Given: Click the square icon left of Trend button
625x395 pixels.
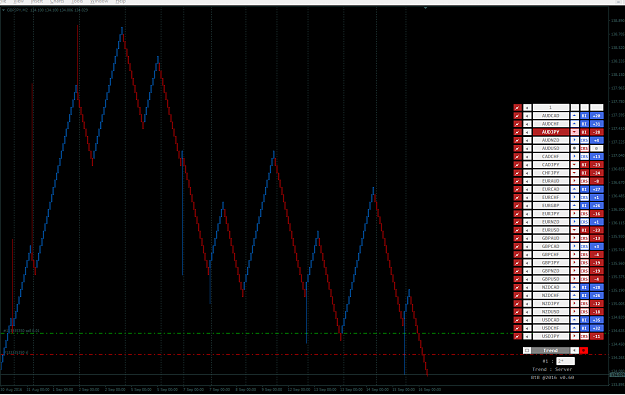Looking at the screenshot, I should coord(527,350).
